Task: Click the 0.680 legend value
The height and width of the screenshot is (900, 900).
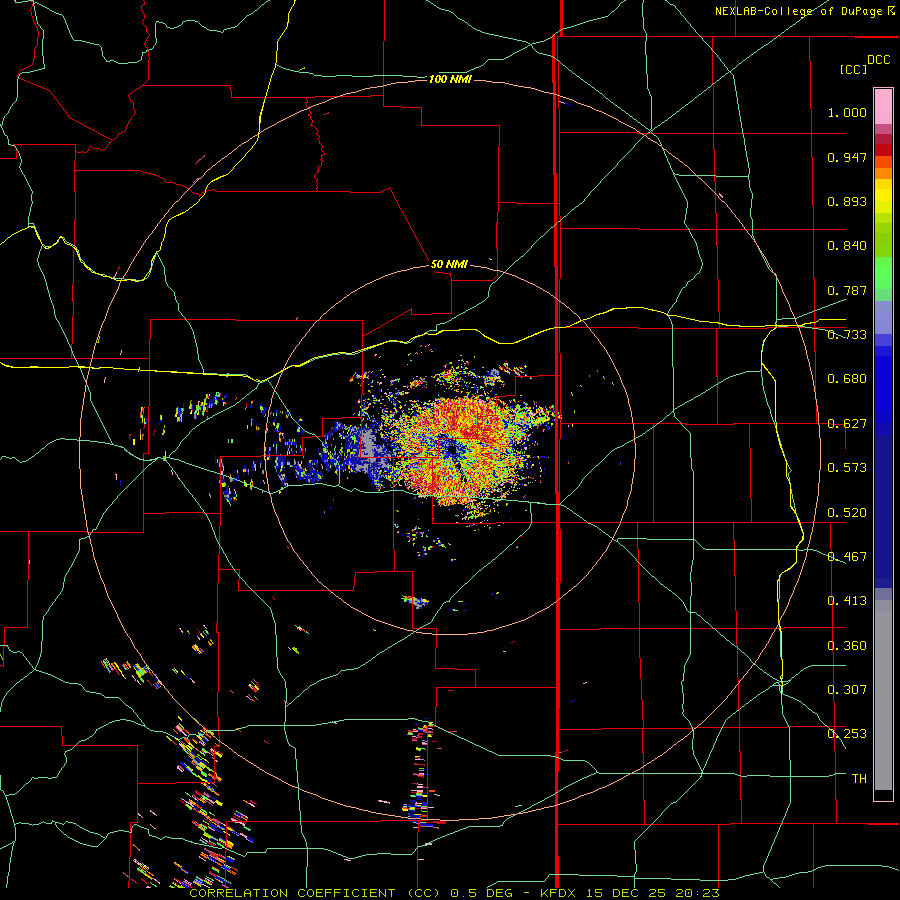Action: [847, 379]
